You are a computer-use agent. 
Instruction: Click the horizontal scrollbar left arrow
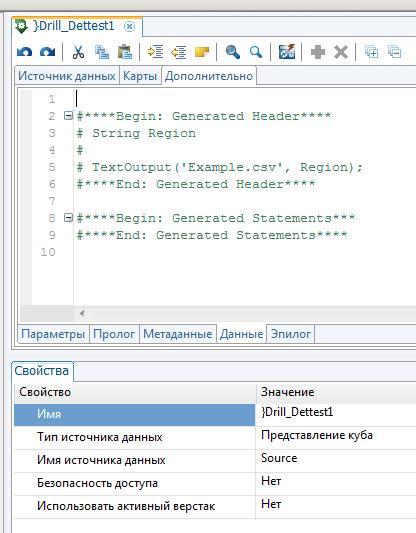click(x=82, y=313)
